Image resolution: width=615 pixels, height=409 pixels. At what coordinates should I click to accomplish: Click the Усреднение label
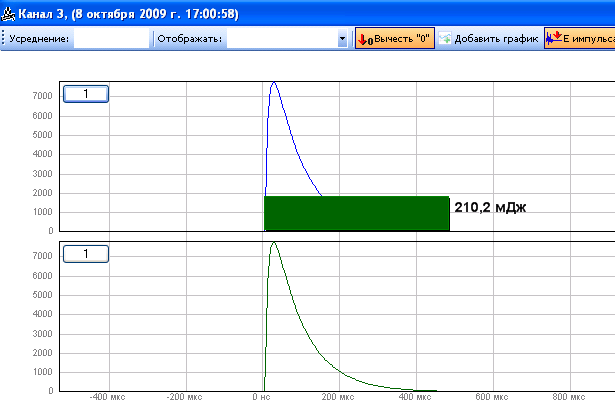pyautogui.click(x=39, y=39)
